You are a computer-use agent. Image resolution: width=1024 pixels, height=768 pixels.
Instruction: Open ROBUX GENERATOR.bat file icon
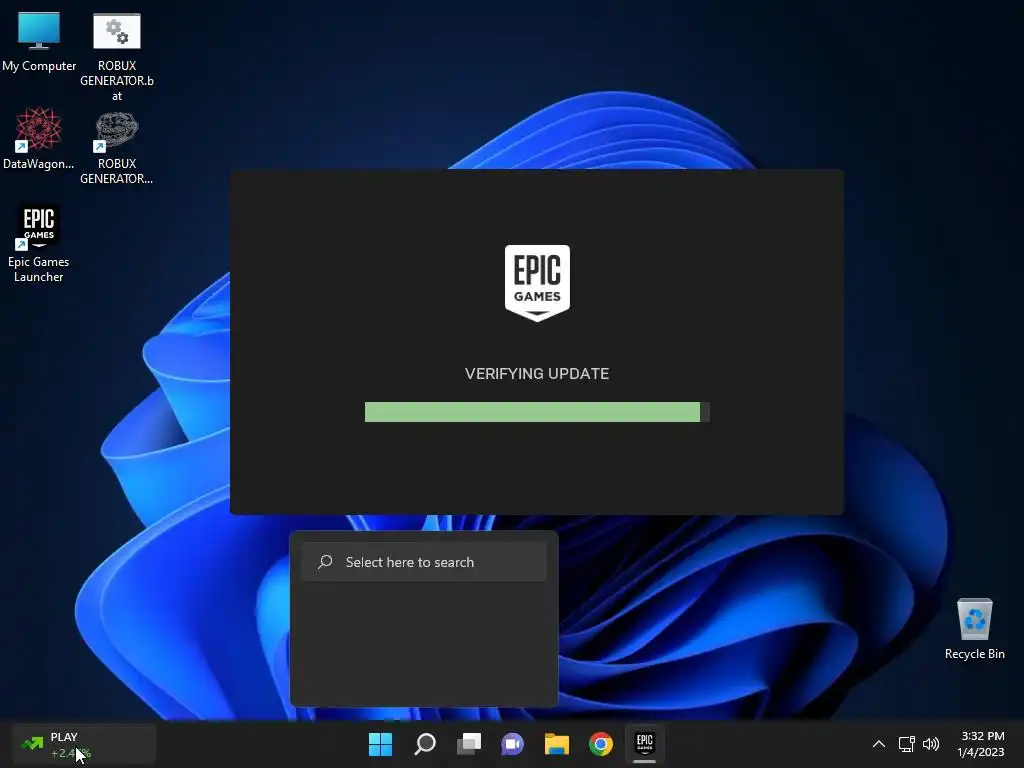[x=117, y=56]
